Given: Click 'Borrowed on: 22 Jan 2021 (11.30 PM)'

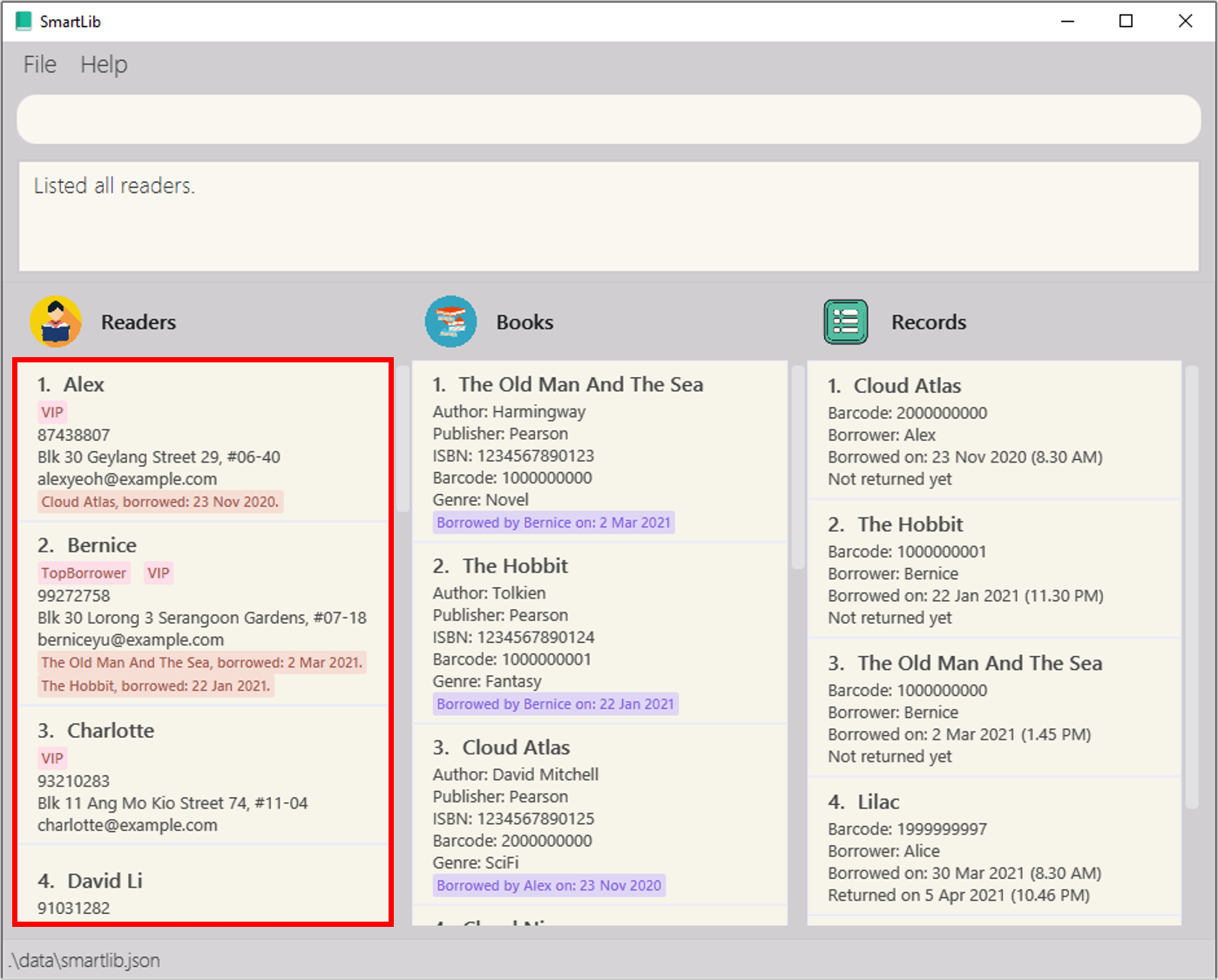Looking at the screenshot, I should click(965, 596).
